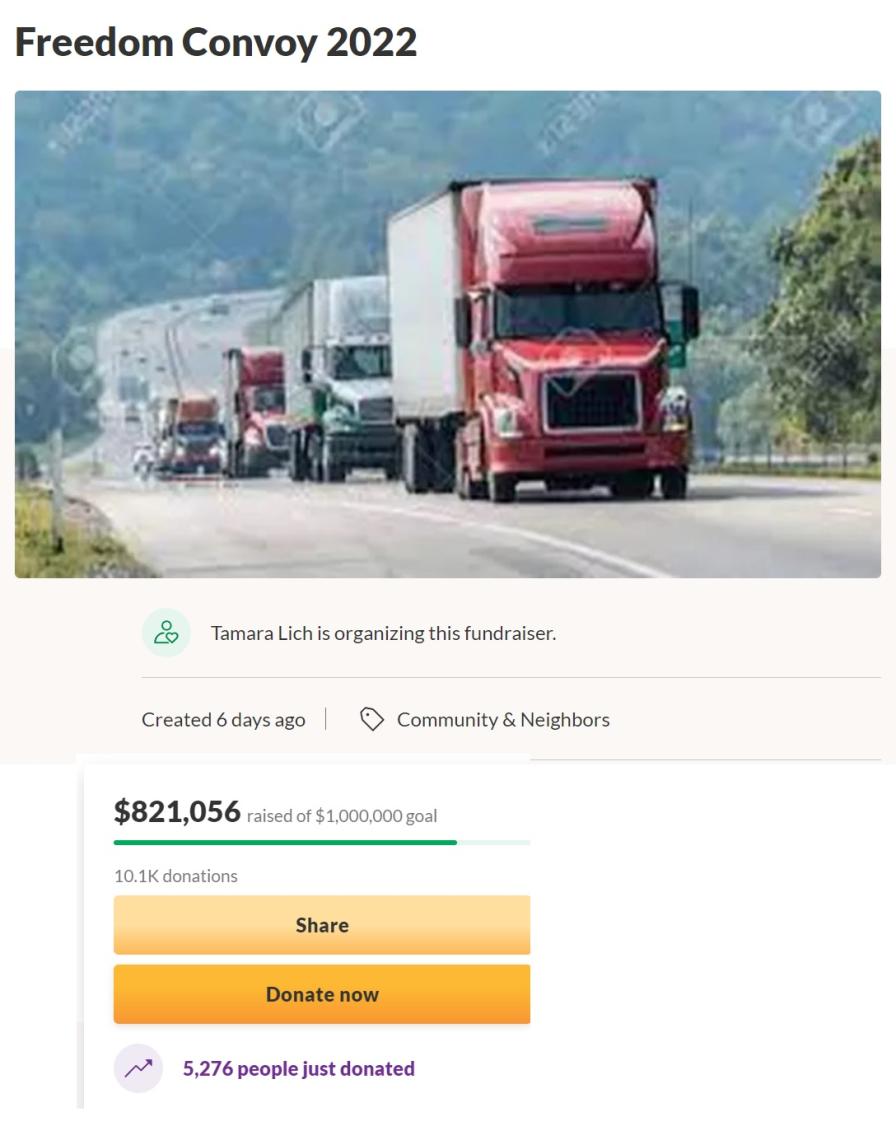Click the white and green second truck
This screenshot has height=1140, width=896.
click(336, 378)
